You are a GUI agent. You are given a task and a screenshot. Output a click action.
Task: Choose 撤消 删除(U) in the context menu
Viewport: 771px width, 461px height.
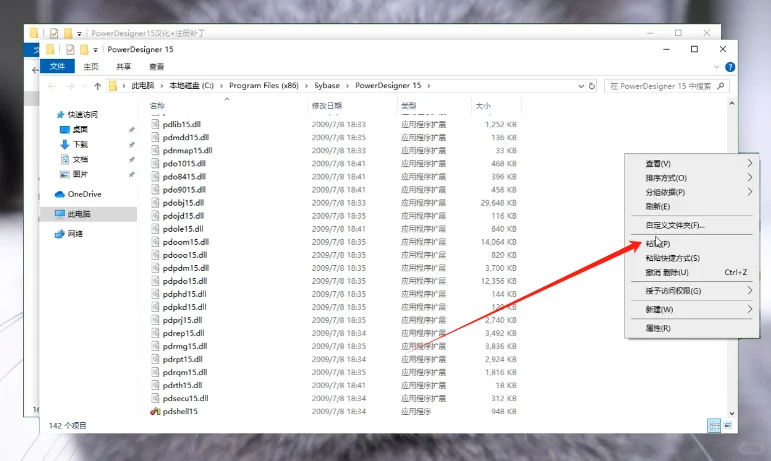coord(692,272)
